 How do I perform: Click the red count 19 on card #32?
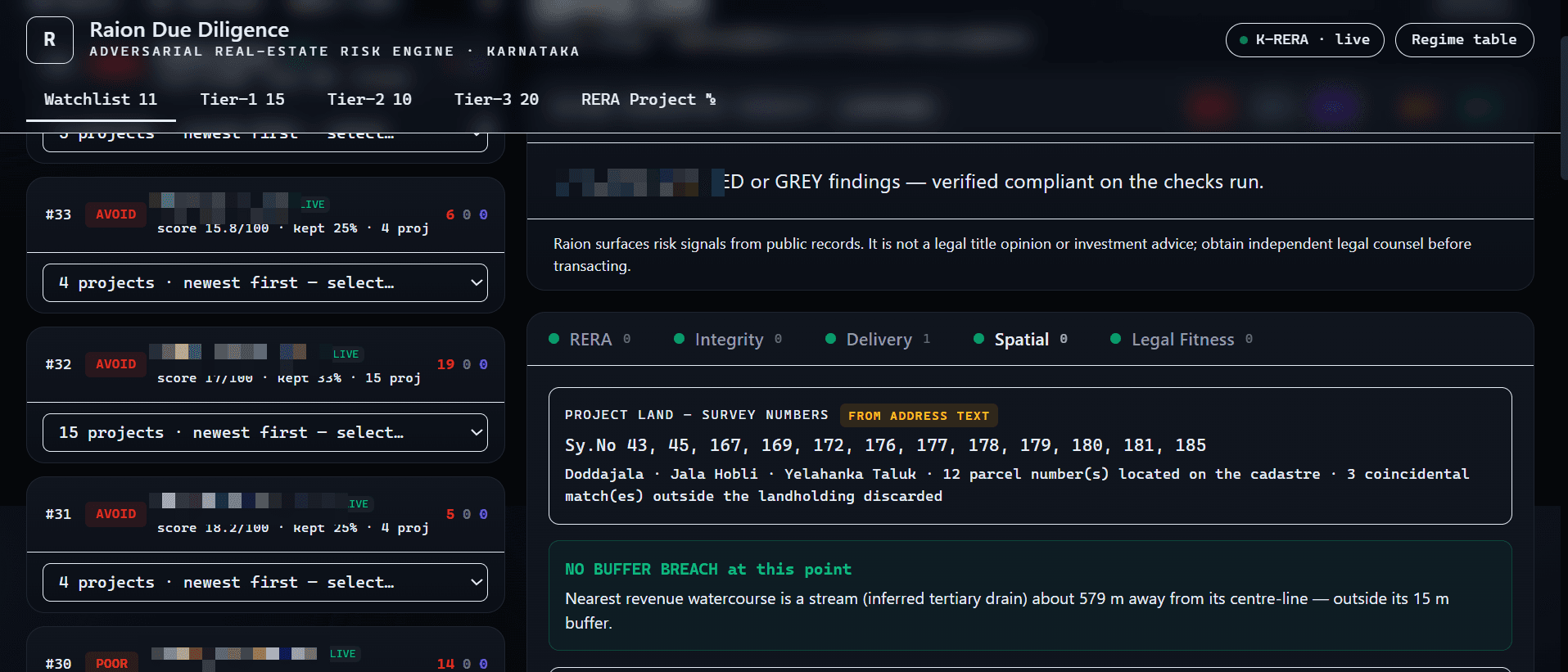click(x=445, y=364)
